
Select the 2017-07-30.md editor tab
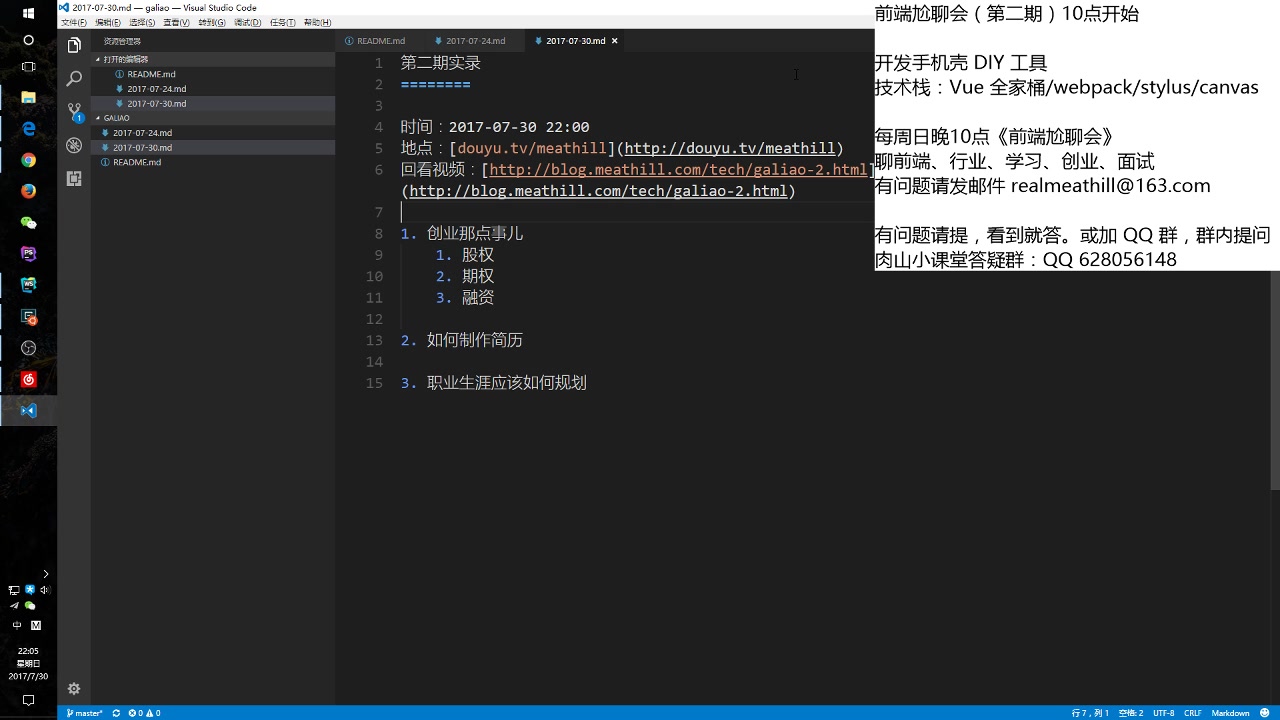[575, 41]
